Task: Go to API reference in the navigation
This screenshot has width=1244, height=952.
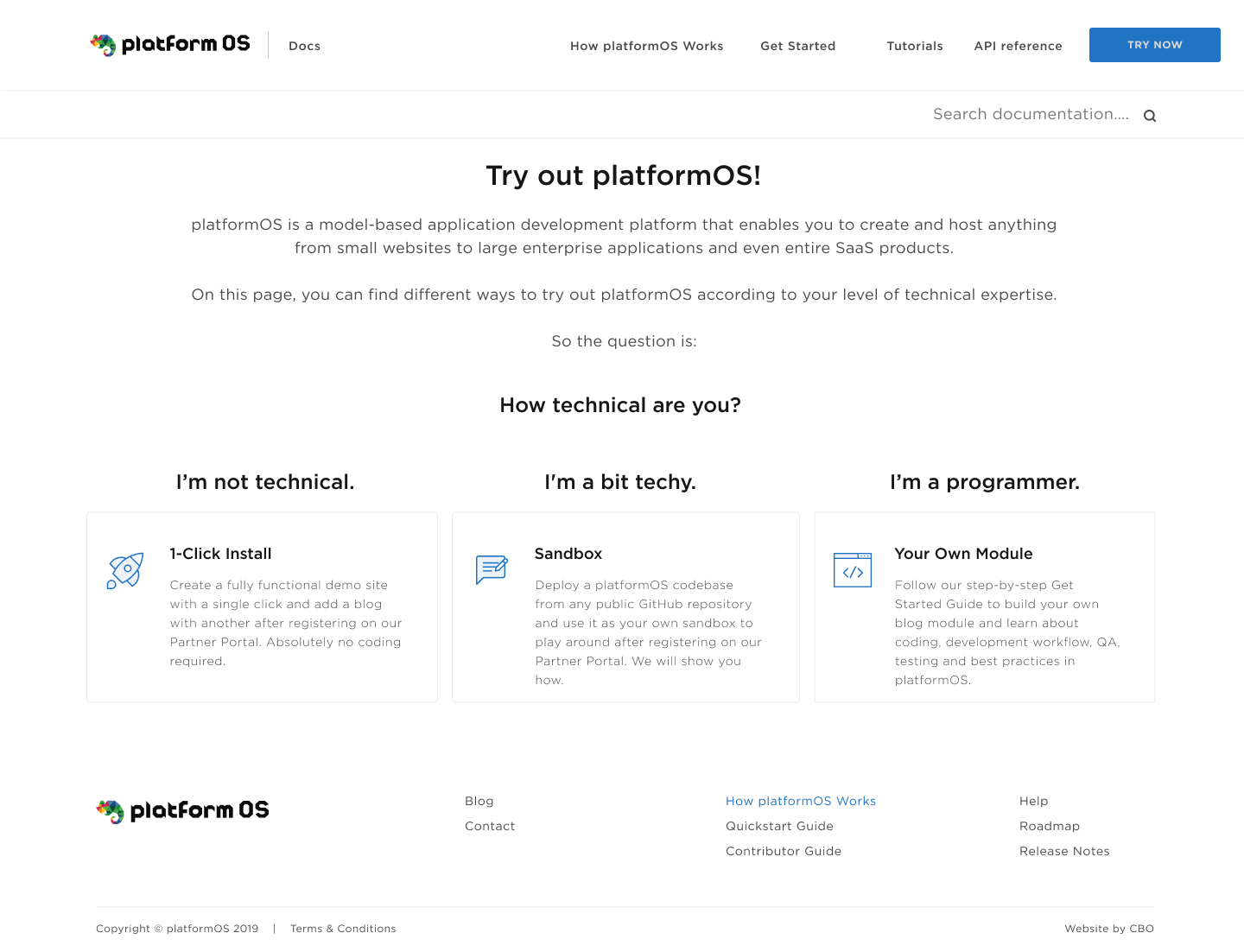Action: coord(1019,46)
